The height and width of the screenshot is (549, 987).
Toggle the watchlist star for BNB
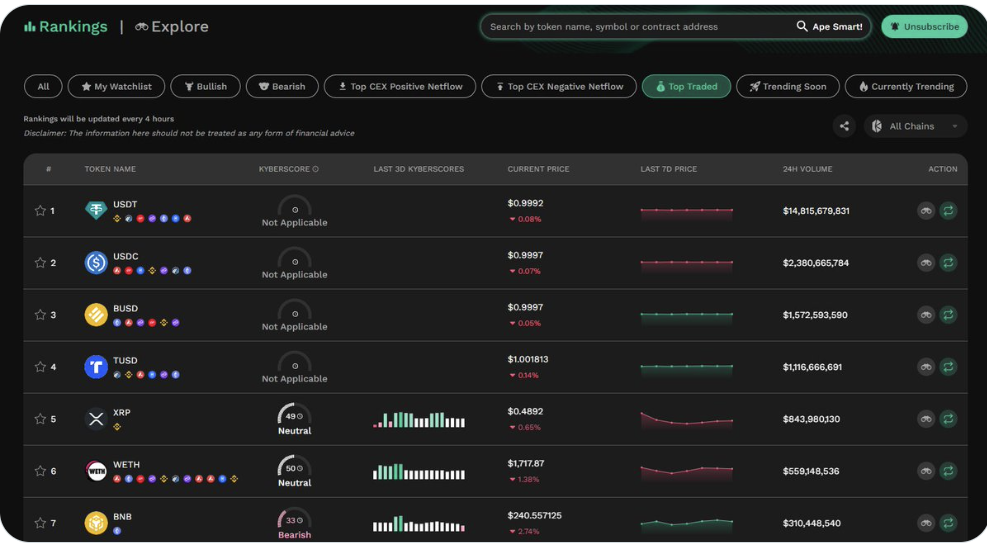40,523
